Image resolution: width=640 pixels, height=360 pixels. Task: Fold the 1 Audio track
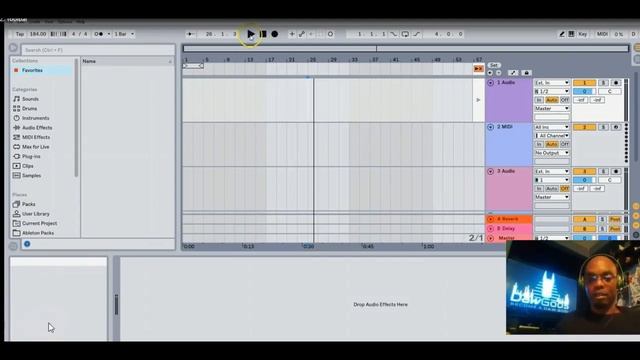pyautogui.click(x=491, y=82)
